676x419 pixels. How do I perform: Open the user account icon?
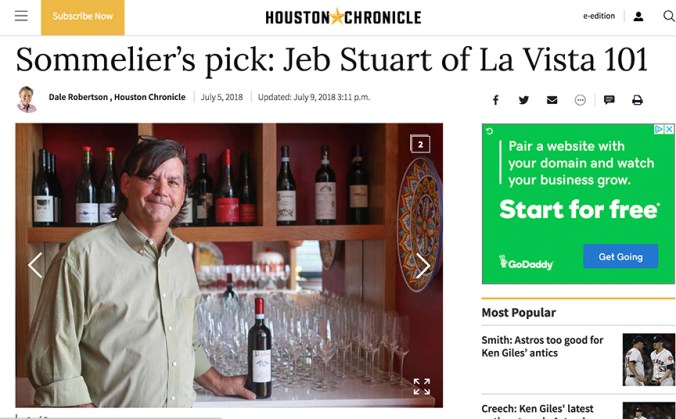640,17
